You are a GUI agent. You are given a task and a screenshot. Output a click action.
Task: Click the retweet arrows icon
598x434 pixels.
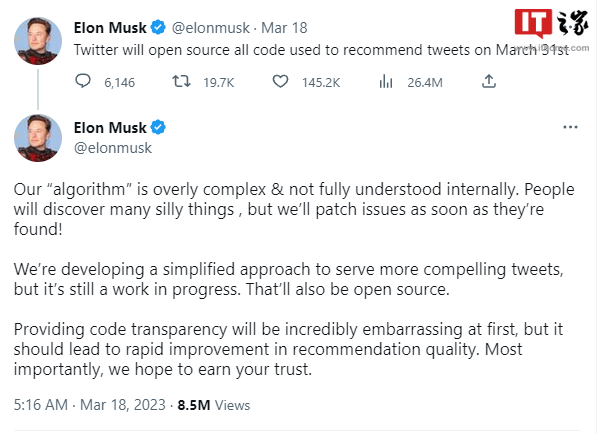pos(181,81)
